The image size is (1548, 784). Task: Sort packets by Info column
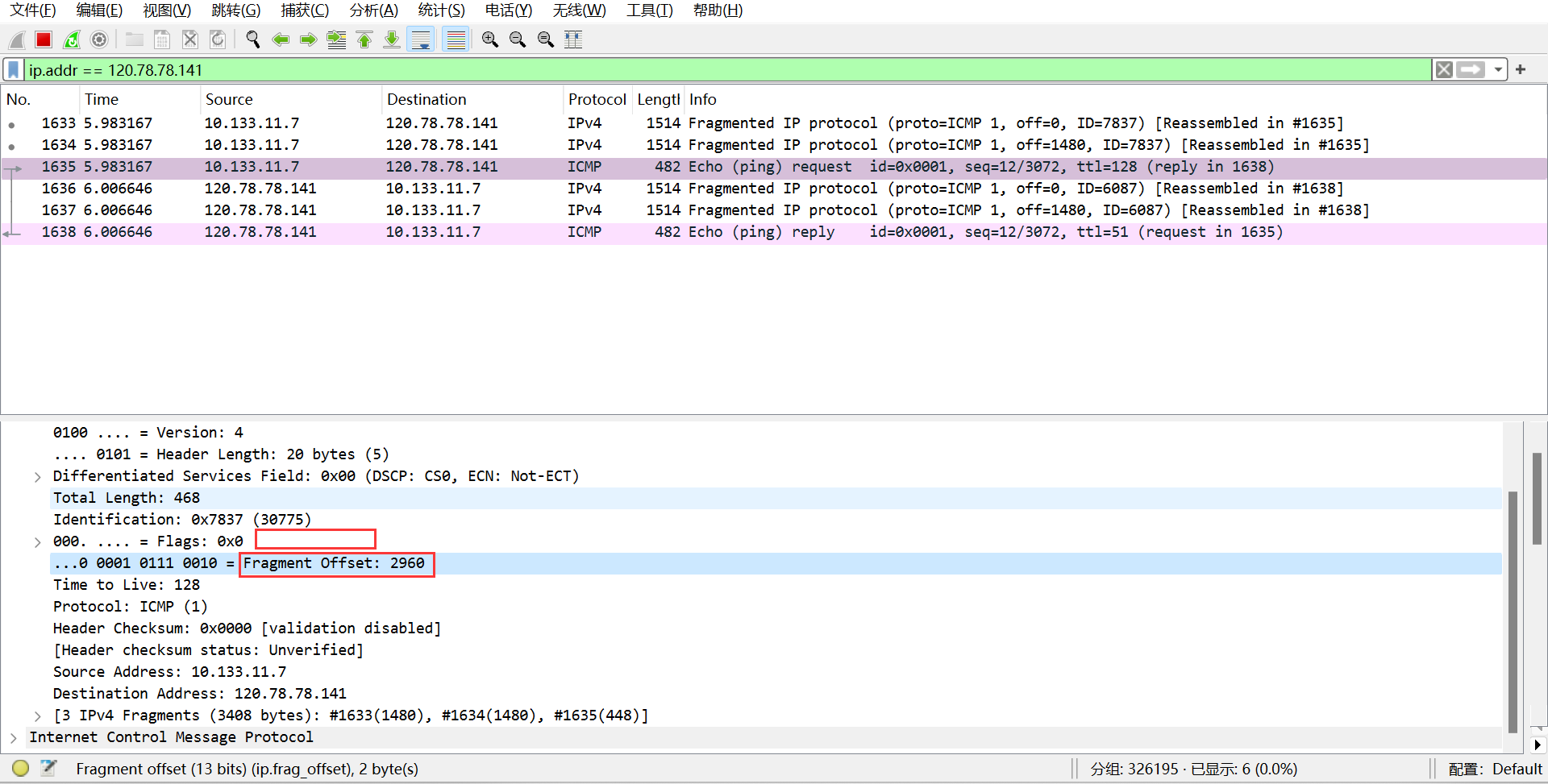pos(1115,99)
